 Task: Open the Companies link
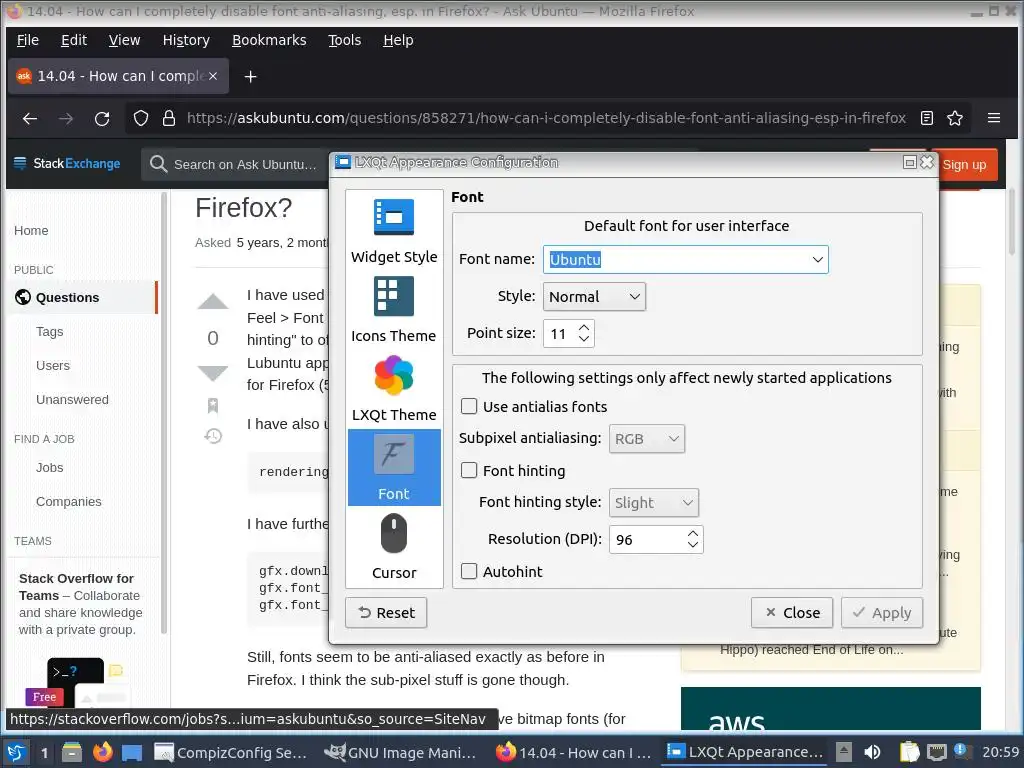point(69,502)
